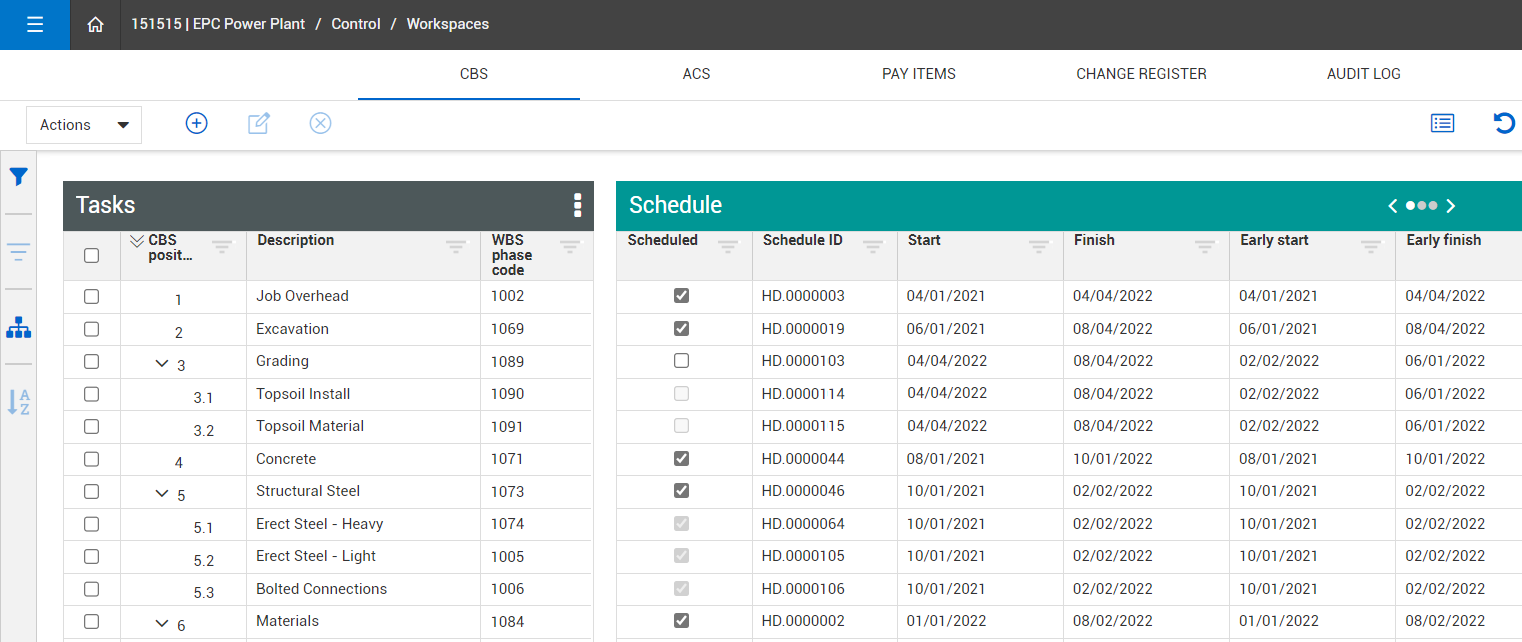Collapse the Grading row 3 expander
The image size is (1522, 642).
[162, 363]
